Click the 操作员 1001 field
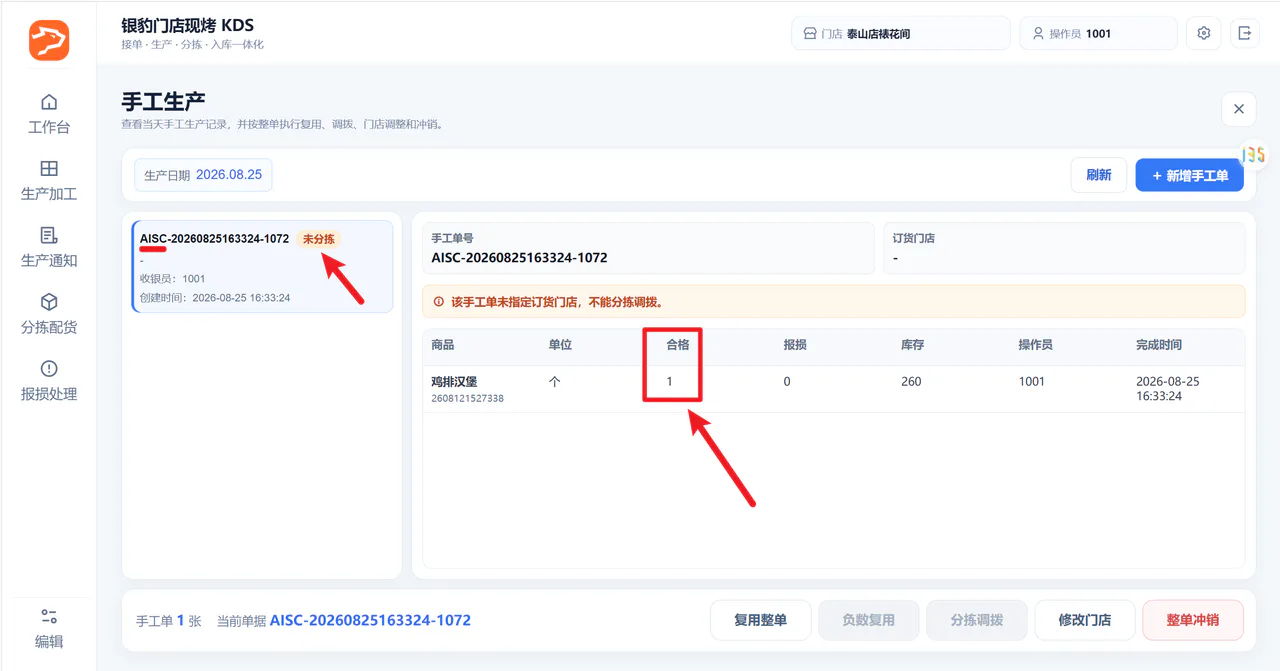Viewport: 1280px width, 671px height. click(x=1098, y=33)
